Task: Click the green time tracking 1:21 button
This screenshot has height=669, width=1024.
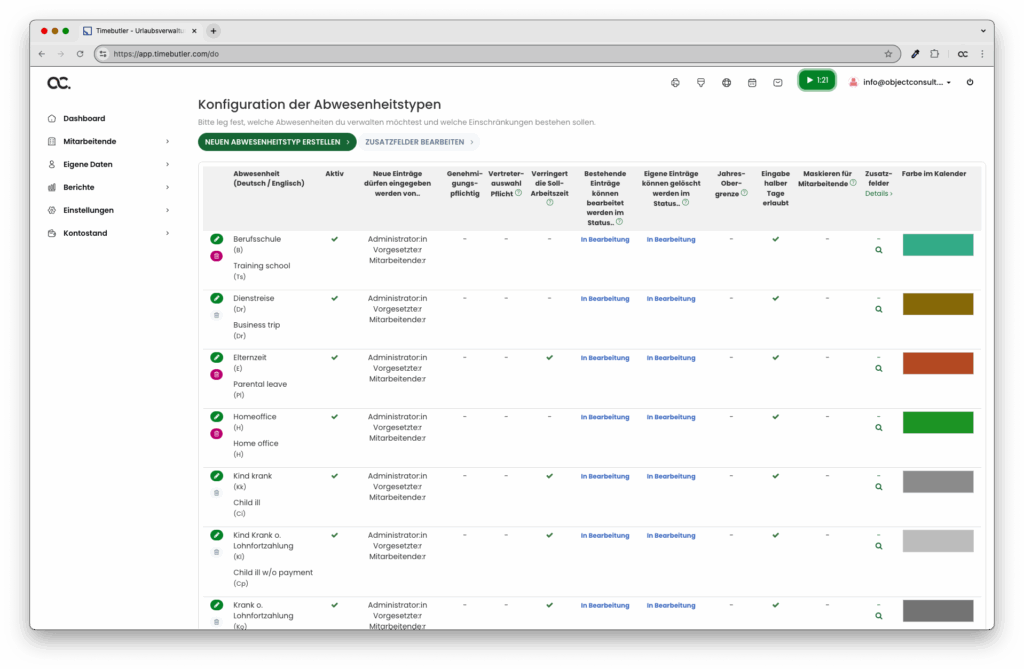Action: tap(816, 80)
